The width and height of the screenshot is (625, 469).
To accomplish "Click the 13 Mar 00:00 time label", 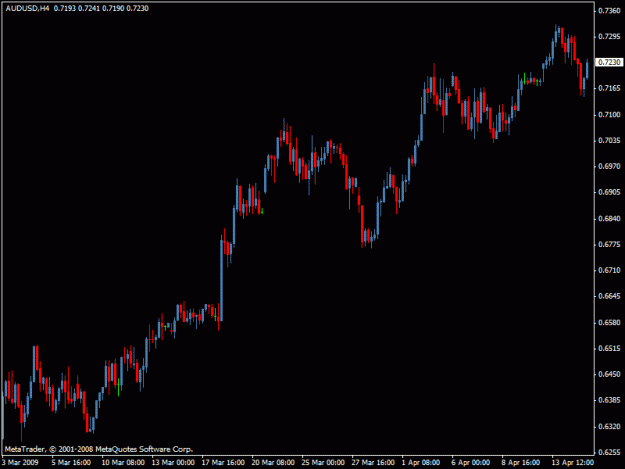I will point(173,463).
